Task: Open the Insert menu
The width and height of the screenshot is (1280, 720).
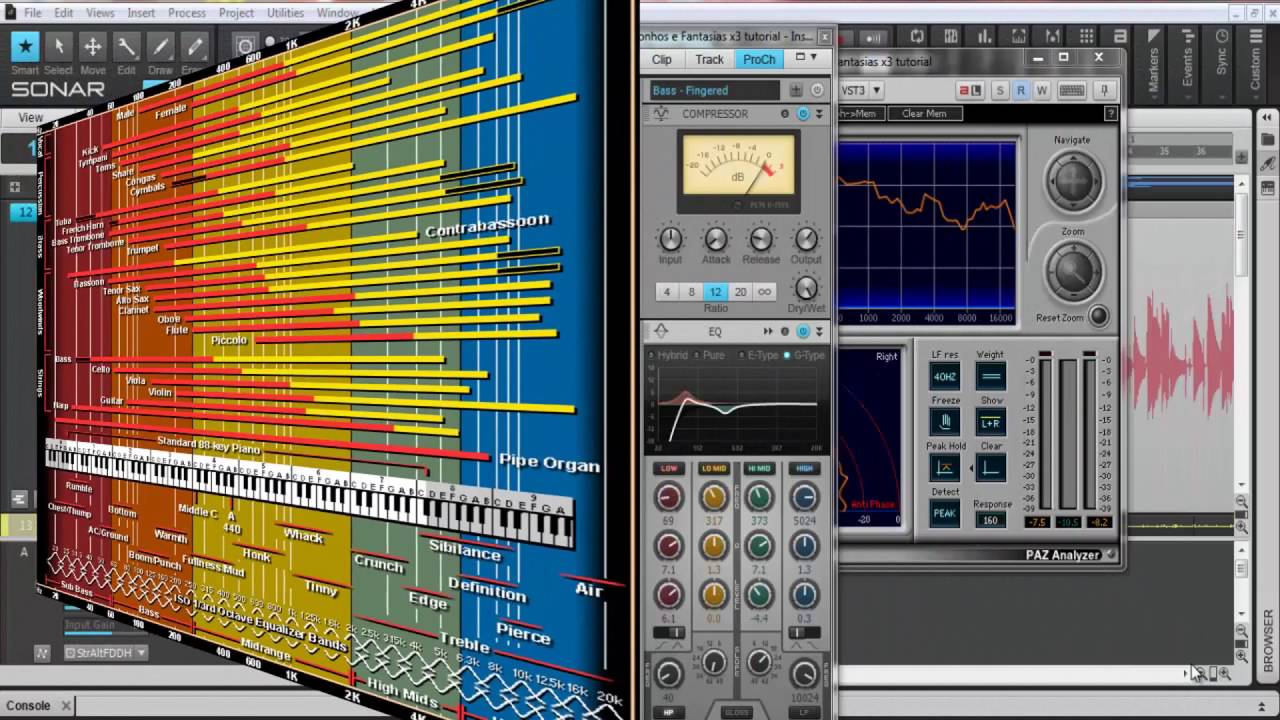Action: [141, 13]
